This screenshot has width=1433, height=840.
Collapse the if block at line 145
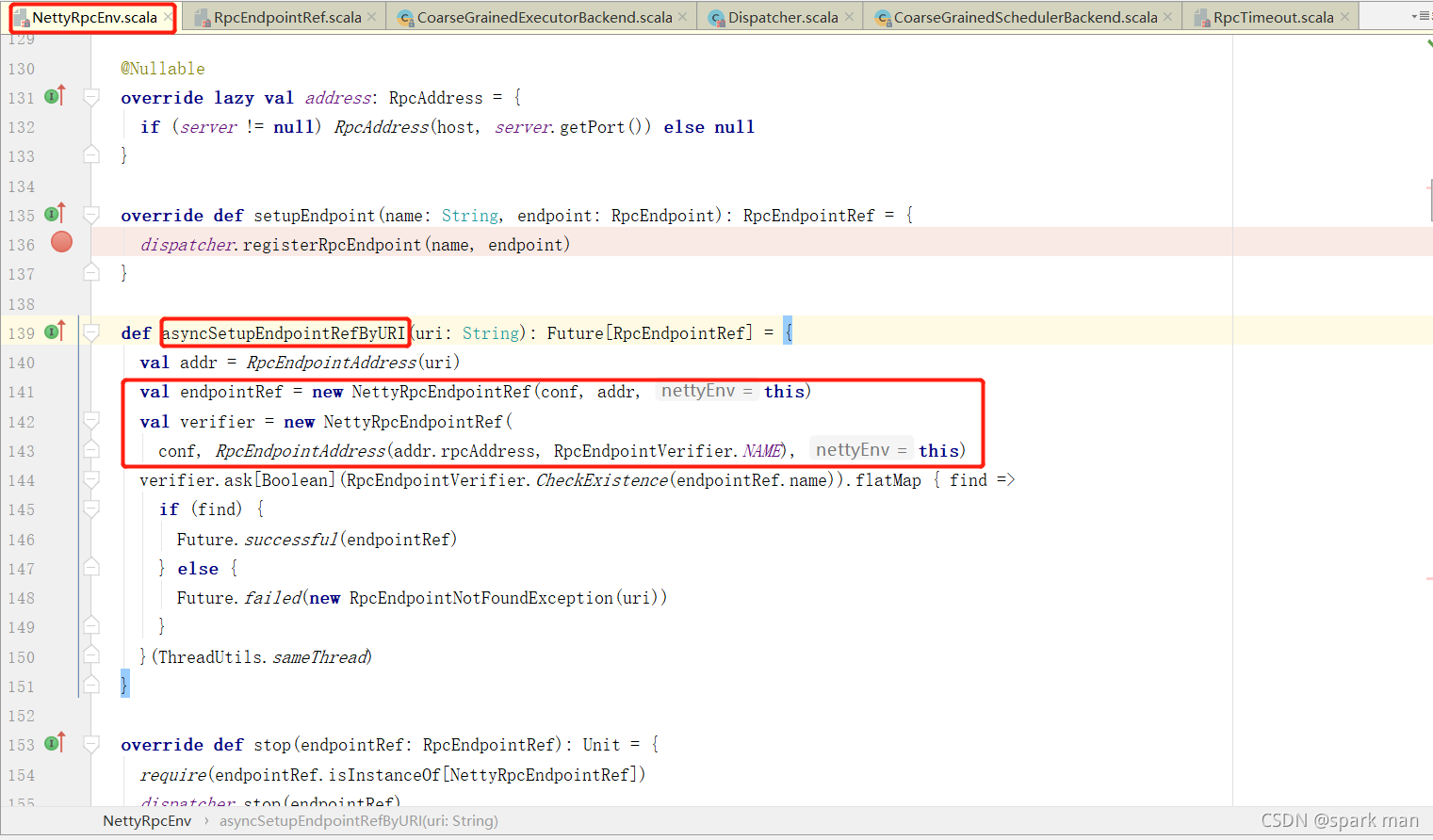[91, 509]
